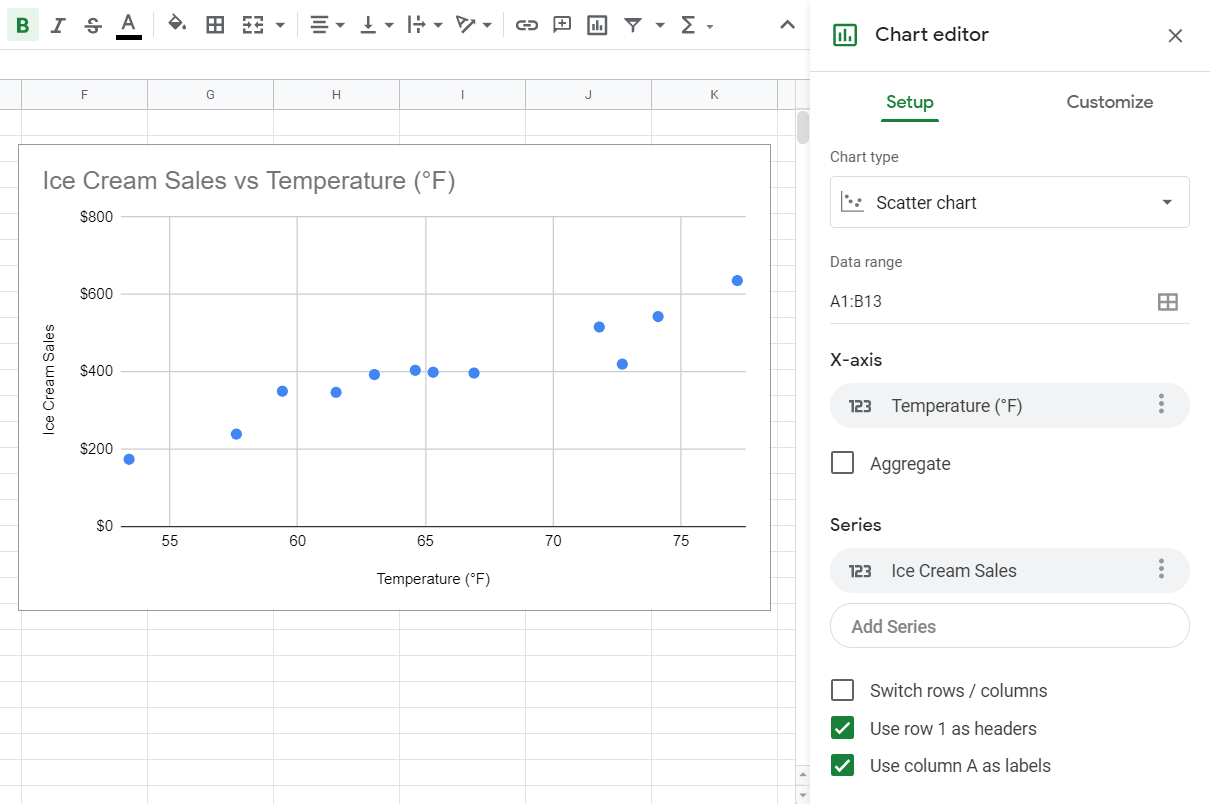This screenshot has height=804, width=1210.
Task: Open the horizontal alignment dropdown
Action: point(325,24)
